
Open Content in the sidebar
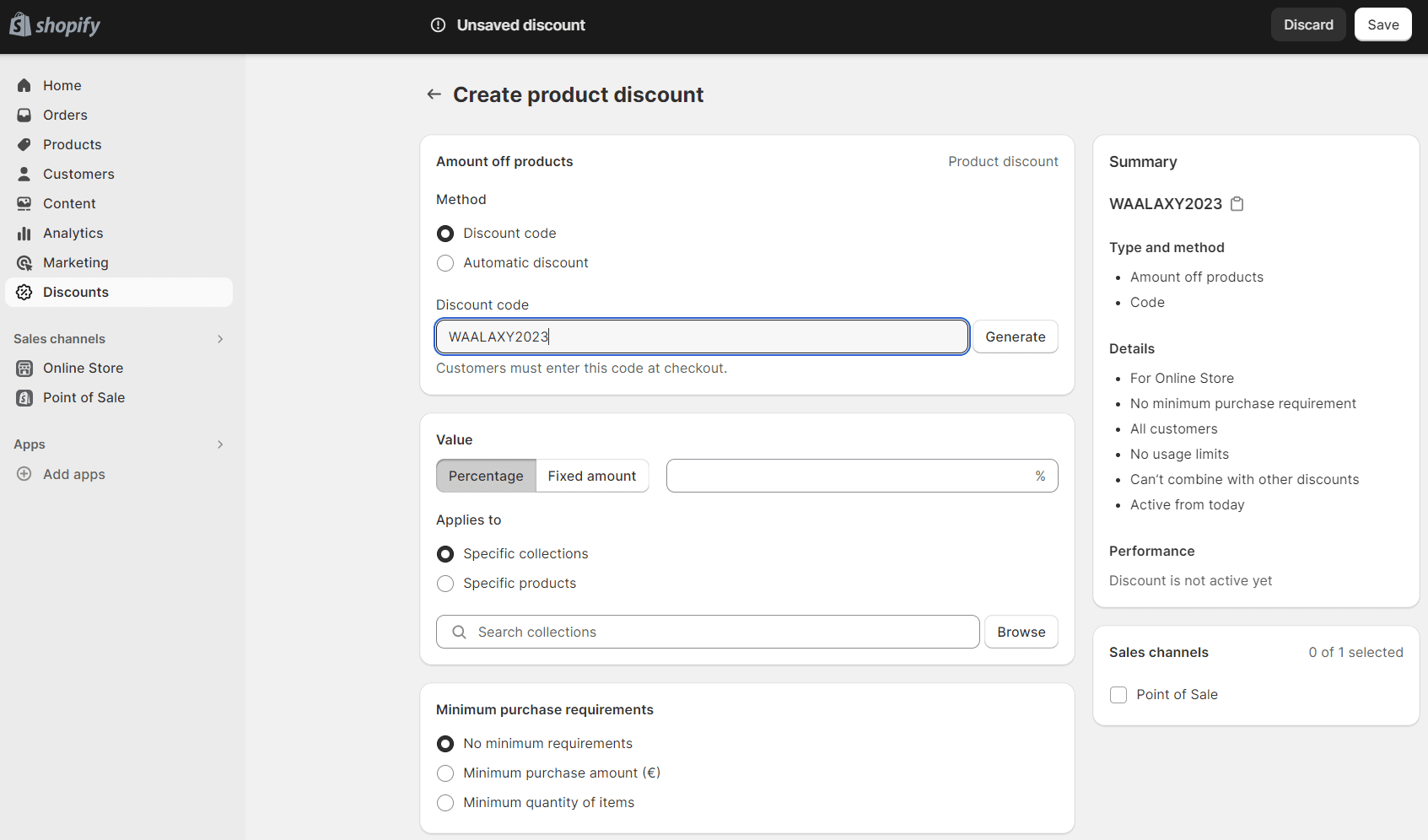click(x=119, y=203)
